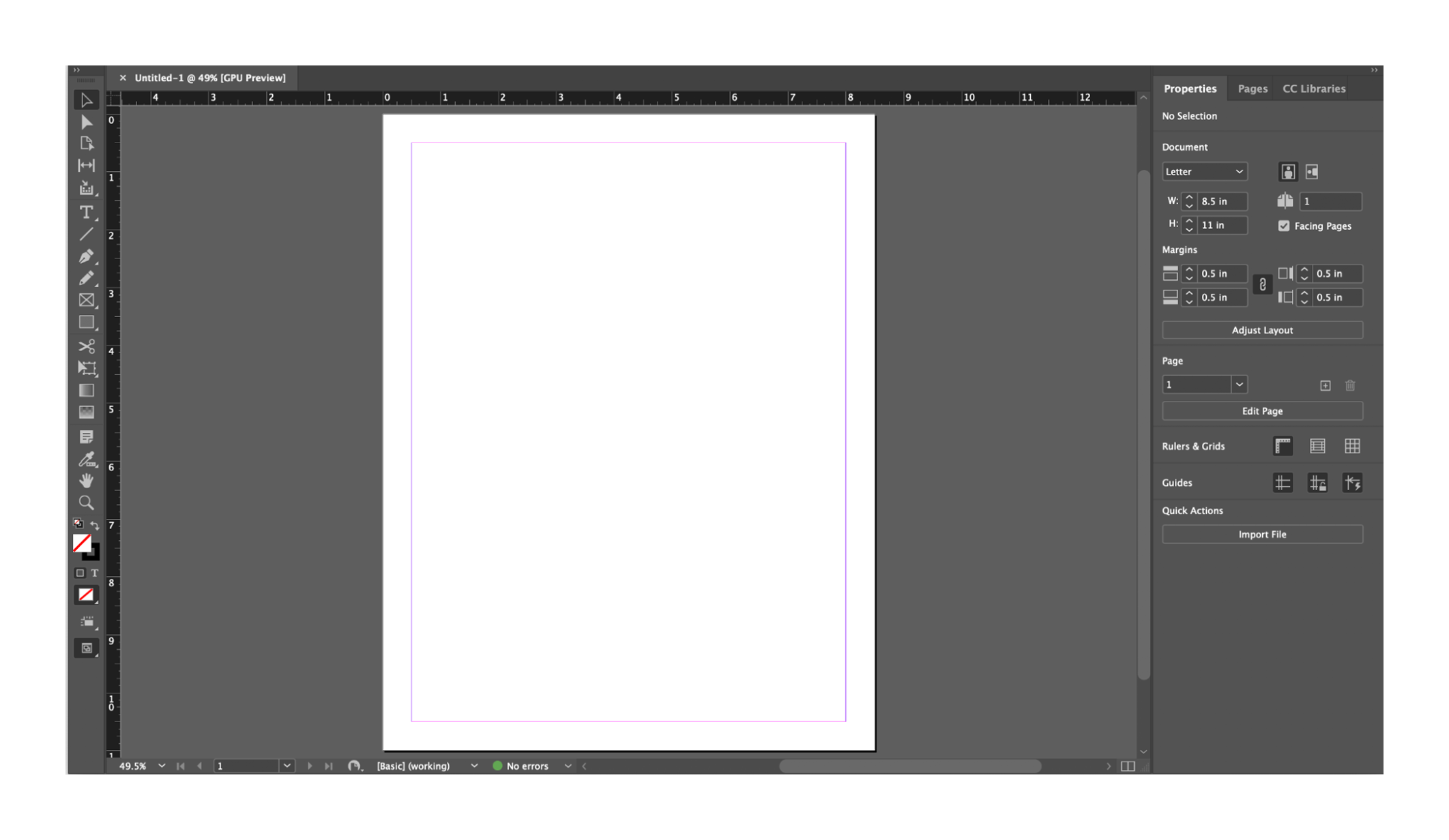
Task: Toggle Show Rulers in Rulers & Grids
Action: 1283,446
